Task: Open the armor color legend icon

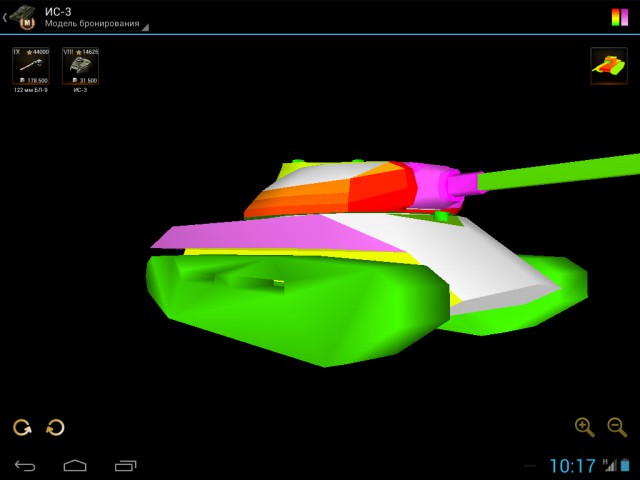Action: click(x=620, y=17)
